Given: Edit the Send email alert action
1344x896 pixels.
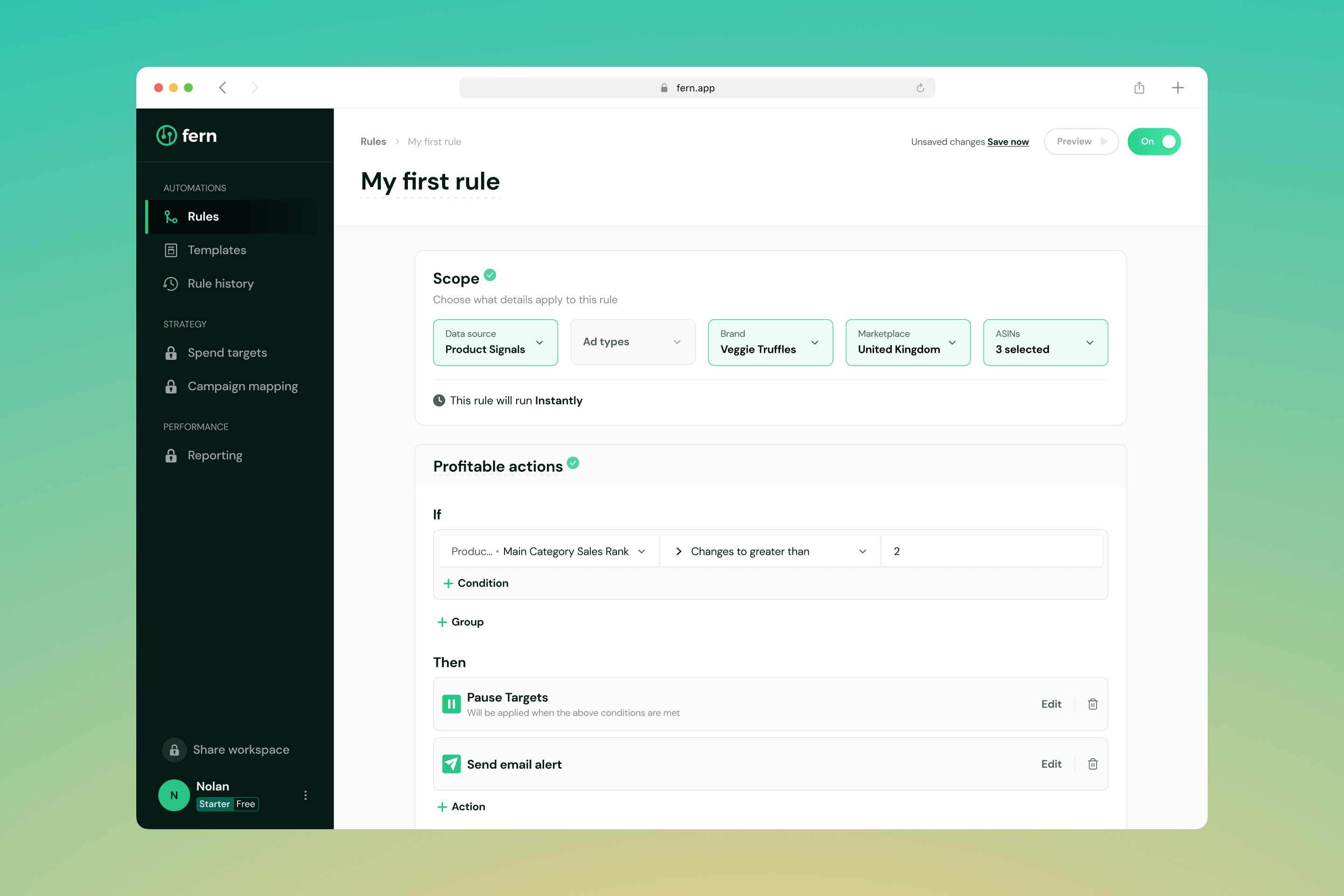Looking at the screenshot, I should point(1051,764).
